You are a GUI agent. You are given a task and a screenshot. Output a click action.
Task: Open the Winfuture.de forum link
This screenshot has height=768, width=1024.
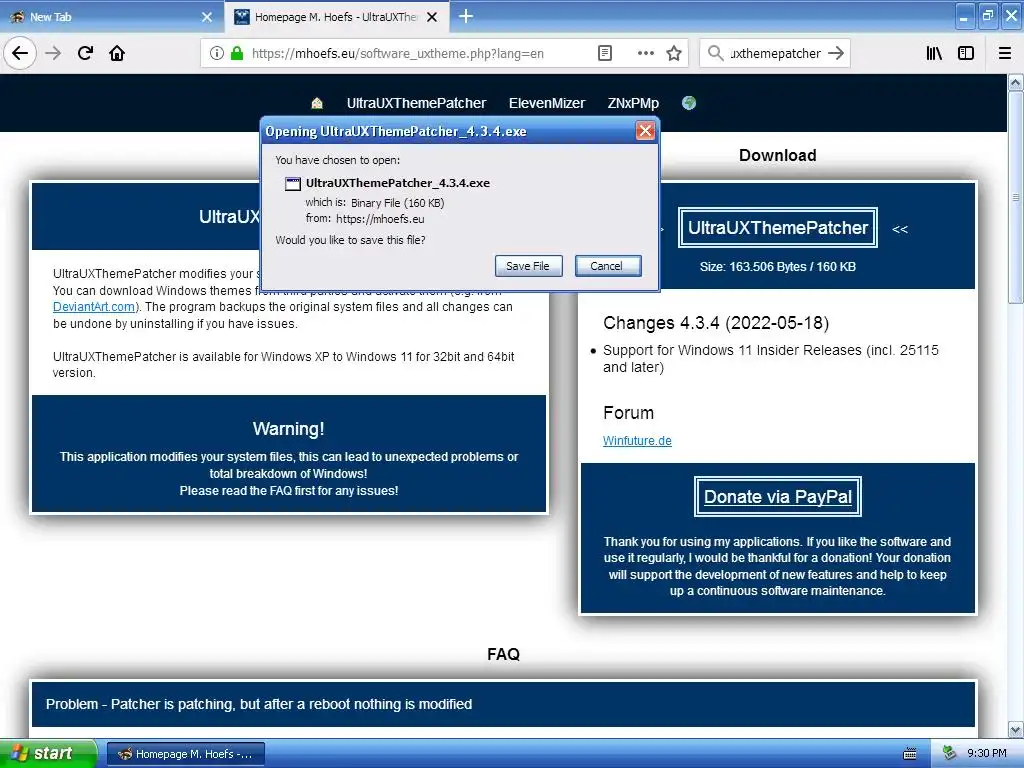pos(637,440)
